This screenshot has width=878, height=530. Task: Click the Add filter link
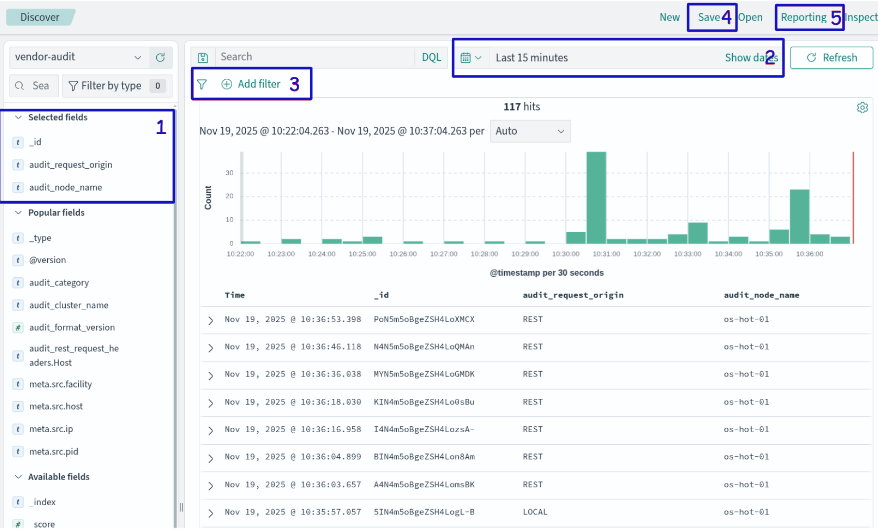point(251,85)
